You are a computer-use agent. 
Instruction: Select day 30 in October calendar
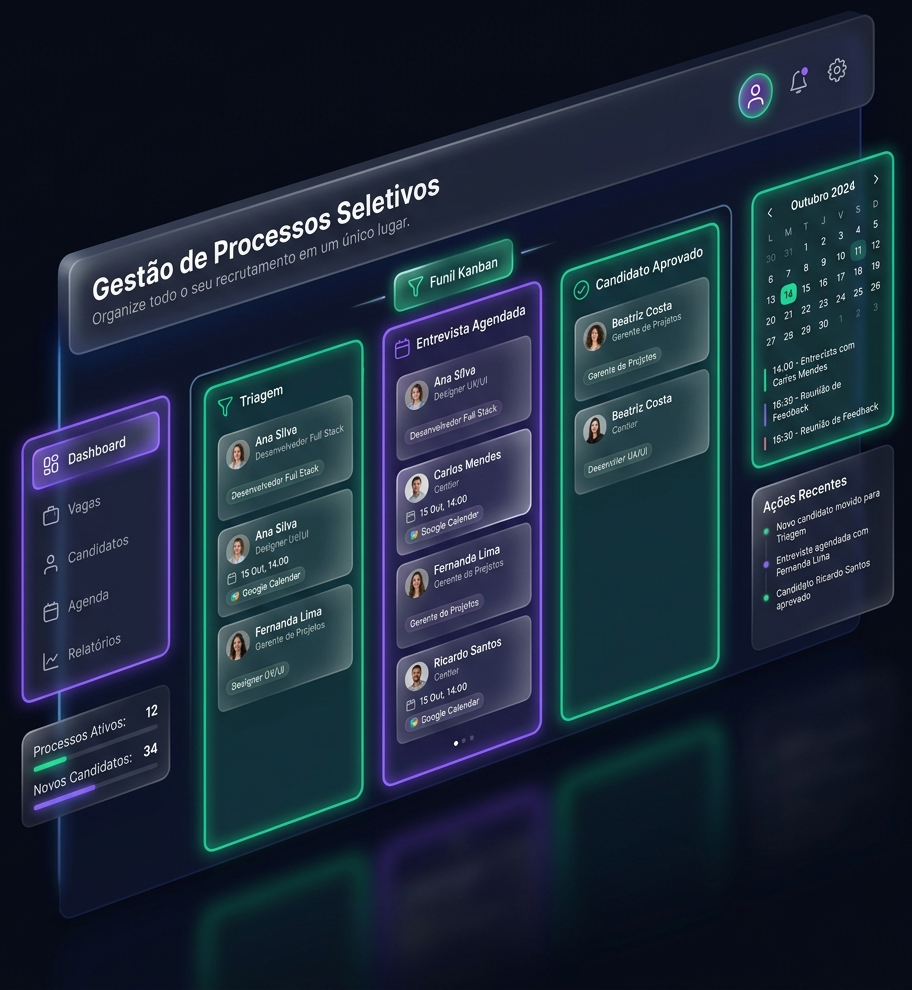(823, 325)
